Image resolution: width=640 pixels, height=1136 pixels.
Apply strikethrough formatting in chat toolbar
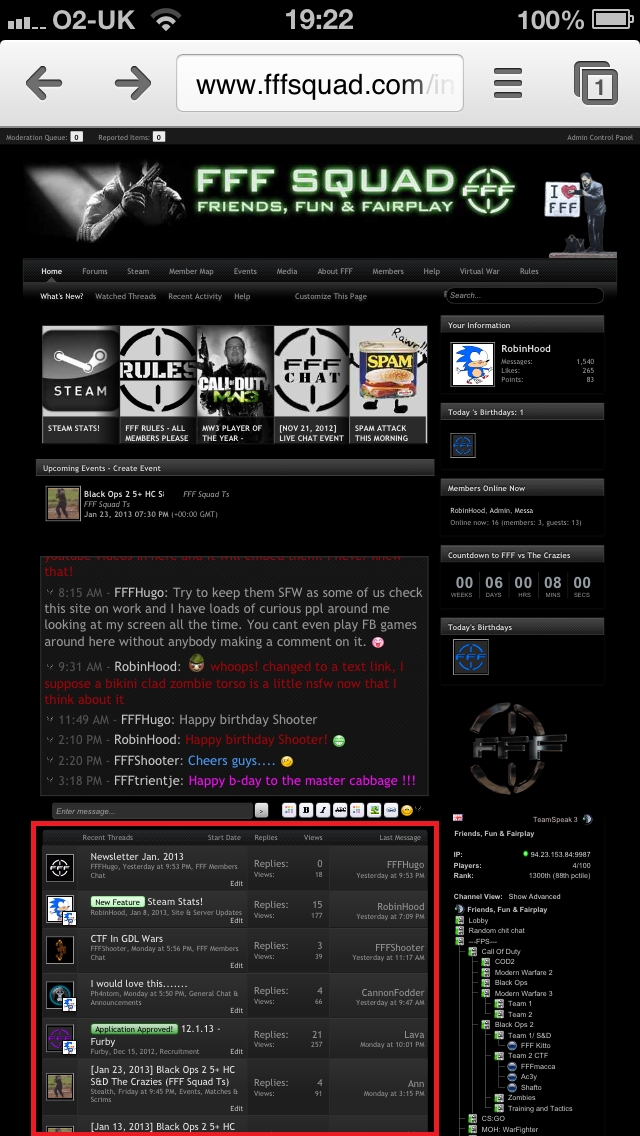339,810
